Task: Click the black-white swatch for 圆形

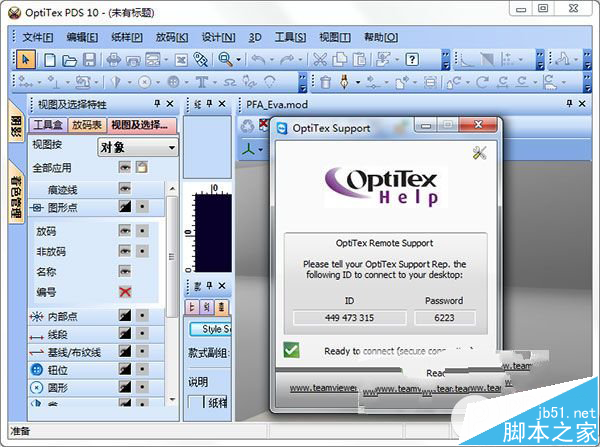Action: (125, 387)
